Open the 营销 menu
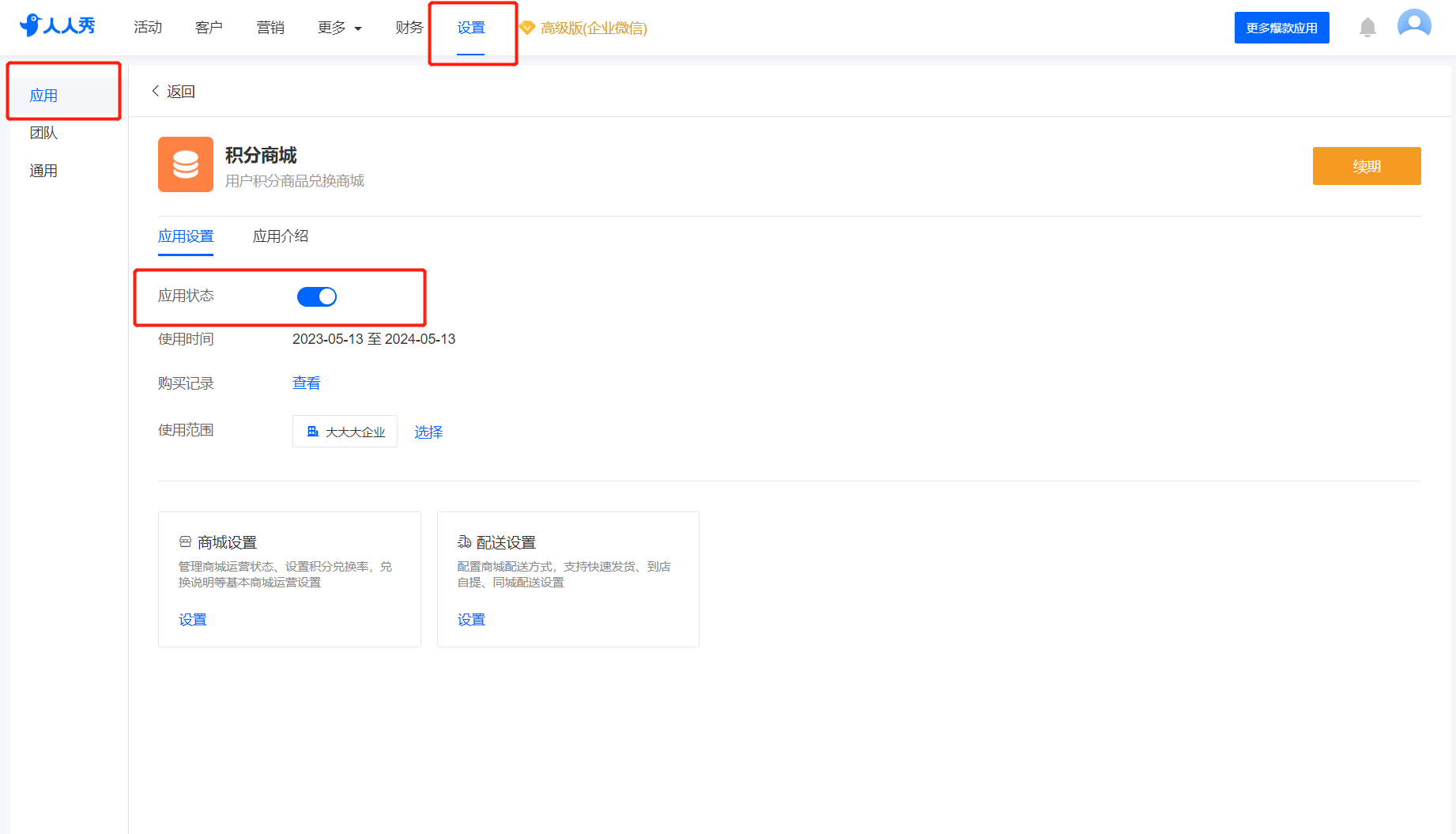The image size is (1456, 834). pos(270,28)
